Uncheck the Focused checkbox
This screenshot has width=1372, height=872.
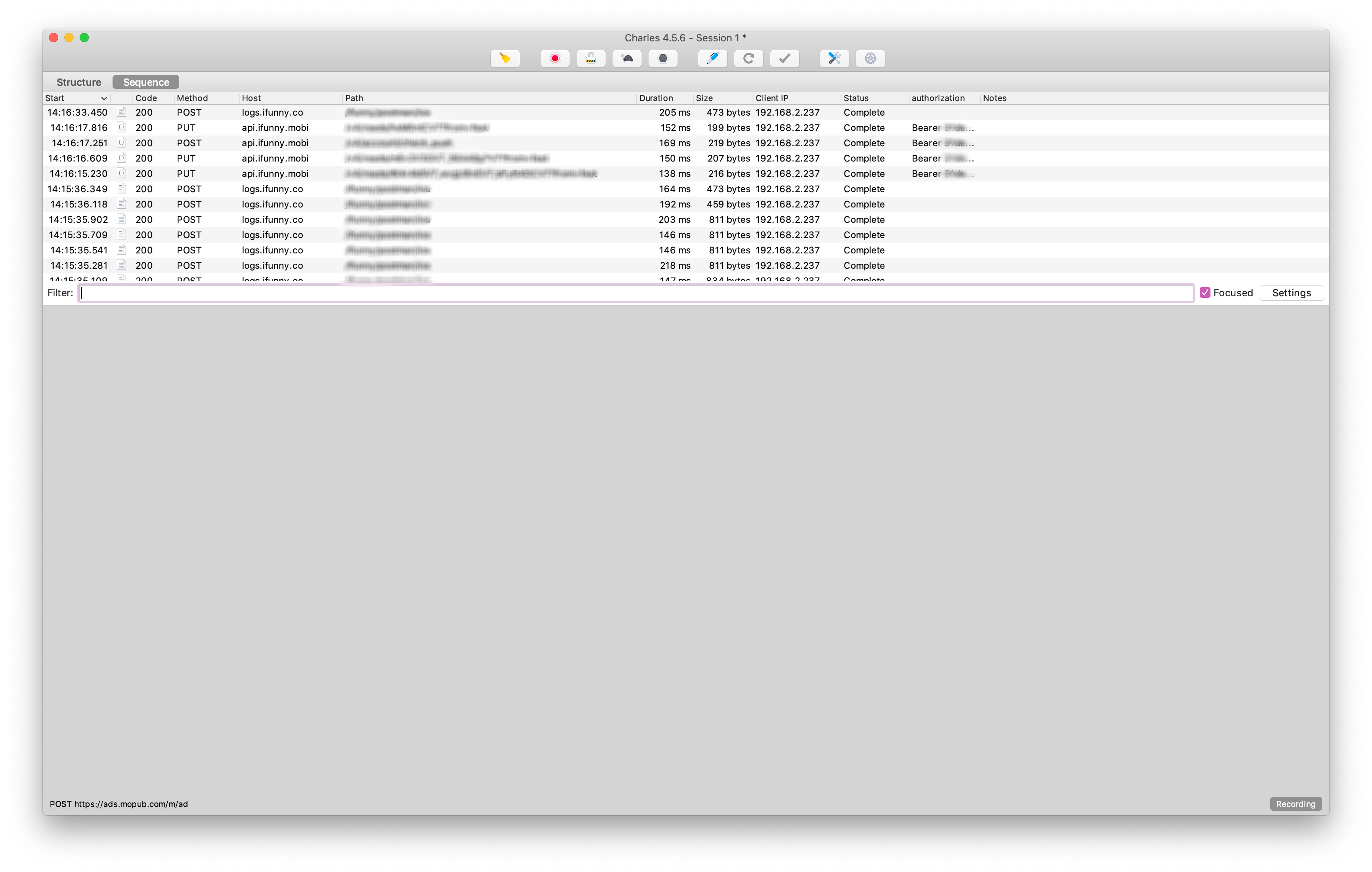click(x=1205, y=293)
